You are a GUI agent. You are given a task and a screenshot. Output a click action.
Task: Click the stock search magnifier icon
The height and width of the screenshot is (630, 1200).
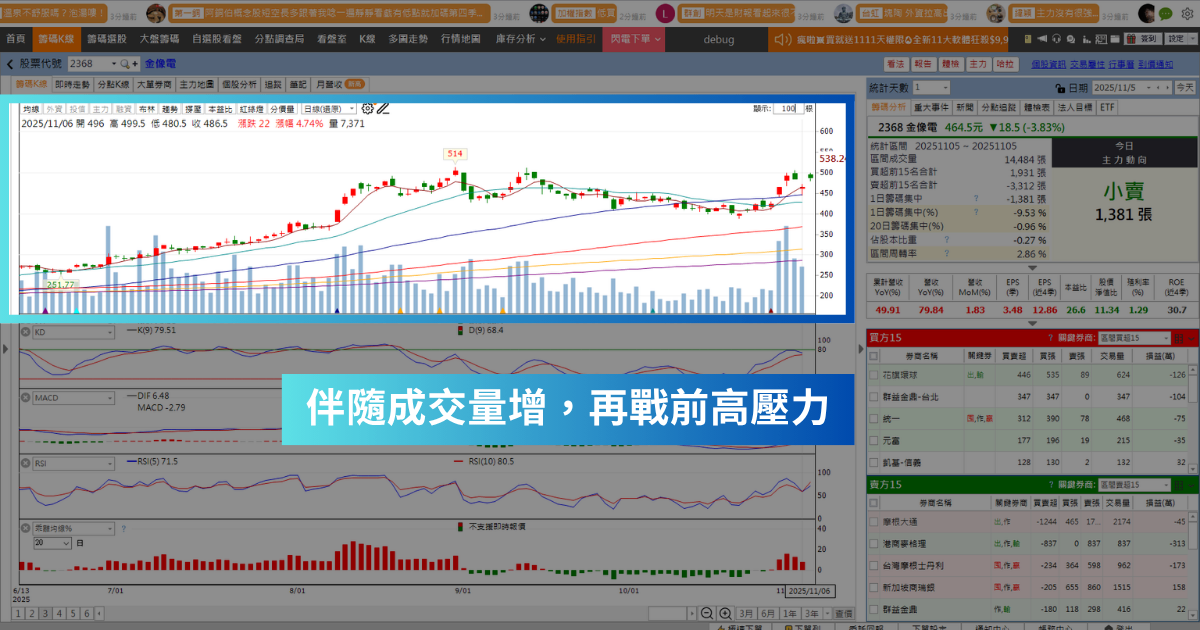[x=124, y=62]
